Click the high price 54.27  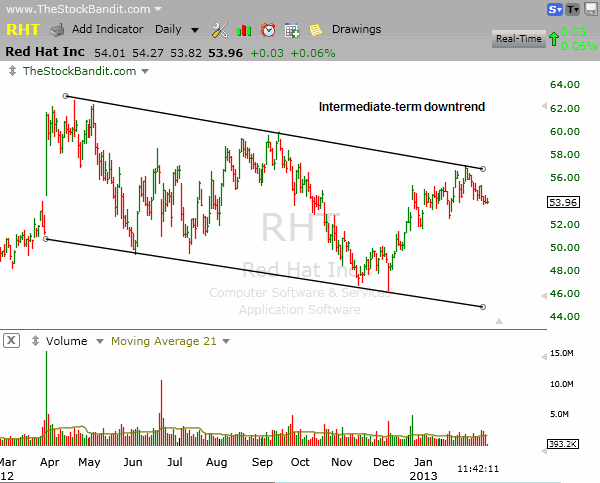[148, 53]
